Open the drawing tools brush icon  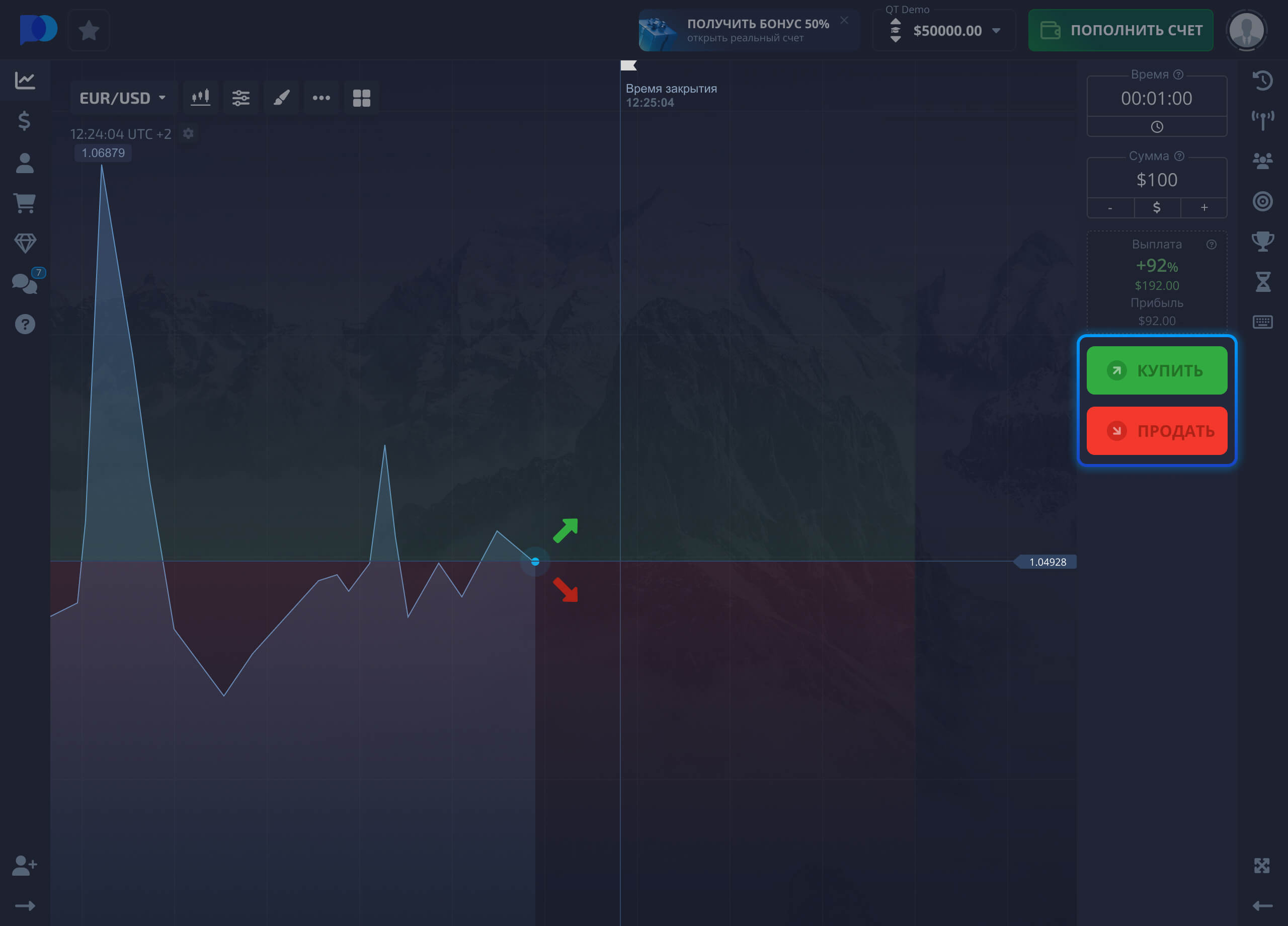(x=281, y=97)
